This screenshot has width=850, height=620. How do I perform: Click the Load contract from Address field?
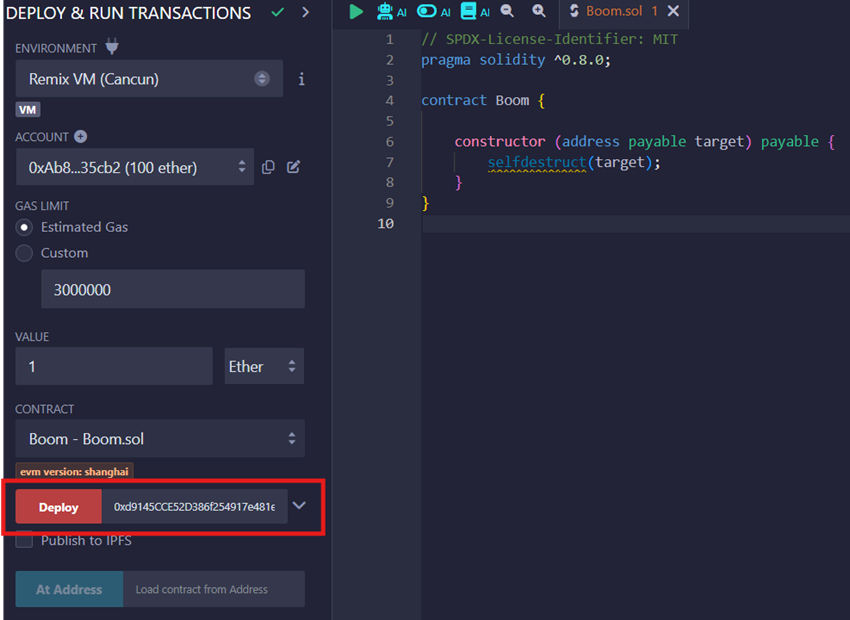click(214, 589)
